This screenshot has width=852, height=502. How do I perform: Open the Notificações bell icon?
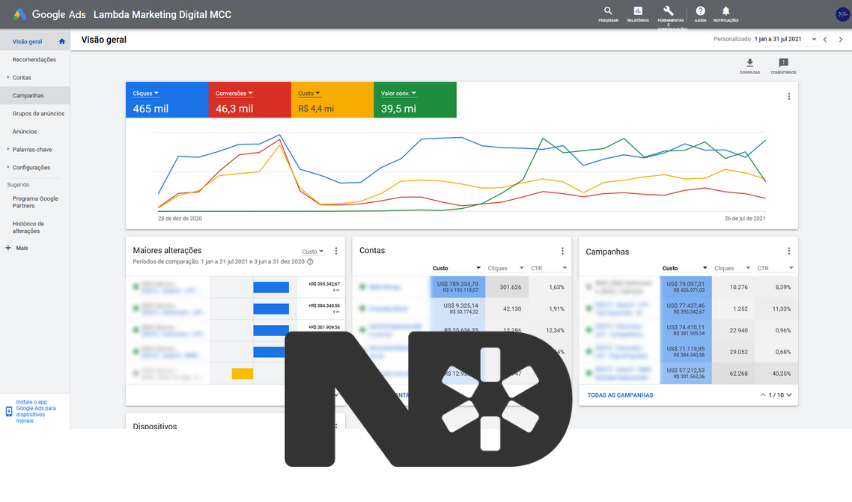click(x=726, y=11)
